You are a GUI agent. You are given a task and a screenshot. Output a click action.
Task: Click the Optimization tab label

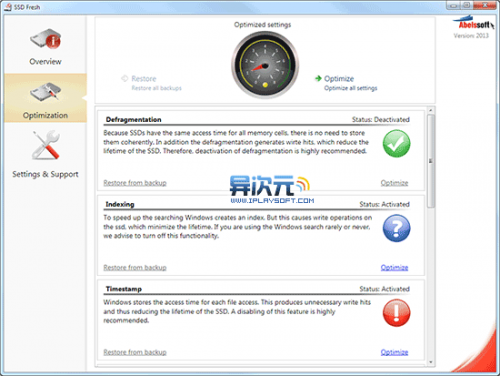coord(45,115)
